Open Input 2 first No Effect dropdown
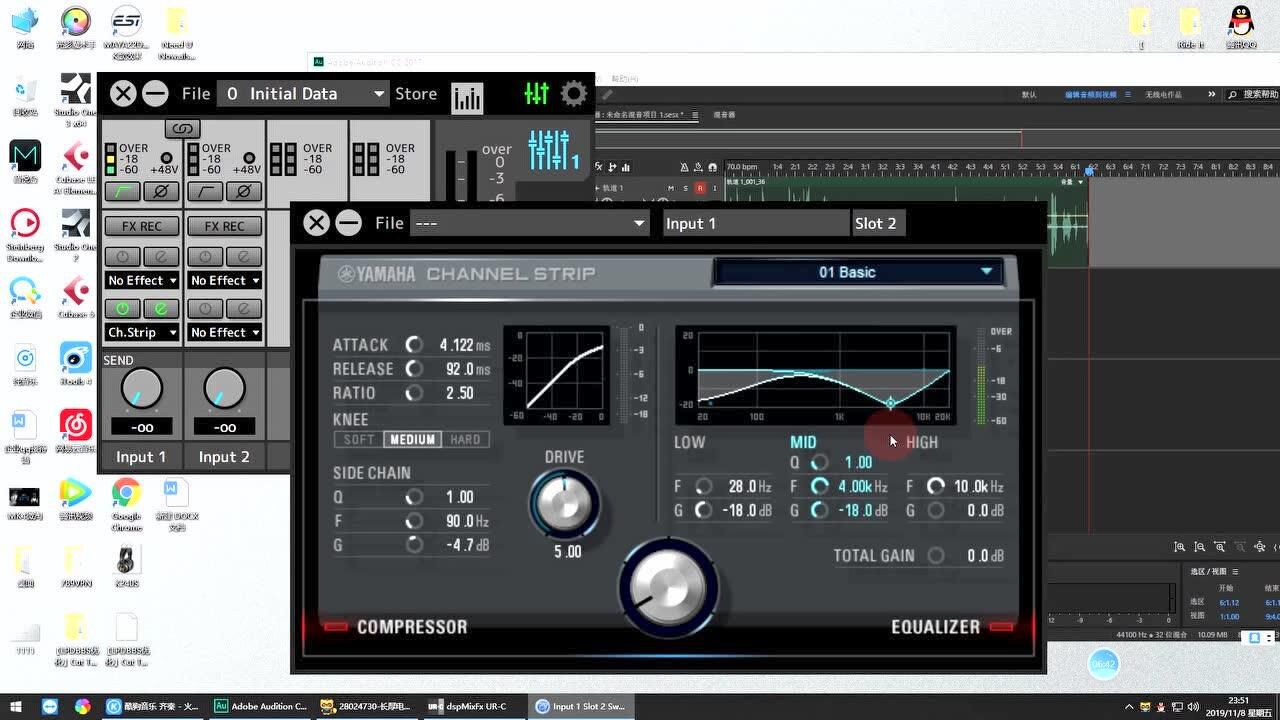This screenshot has width=1280, height=720. point(225,281)
